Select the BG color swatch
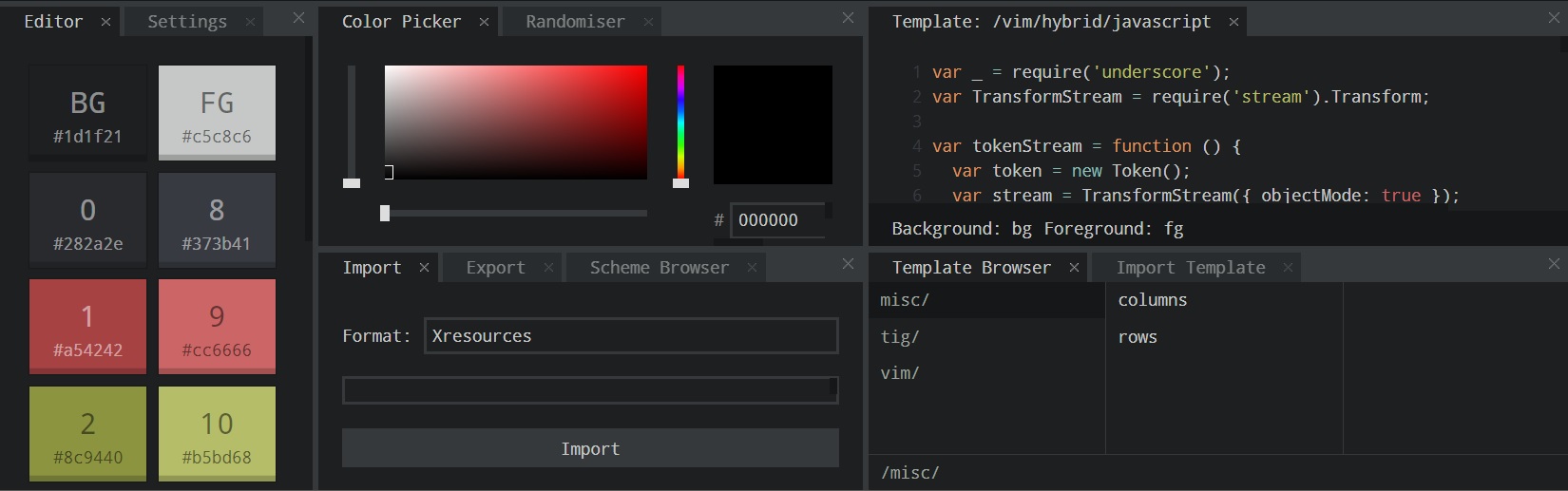This screenshot has height=491, width=1568. pyautogui.click(x=87, y=112)
